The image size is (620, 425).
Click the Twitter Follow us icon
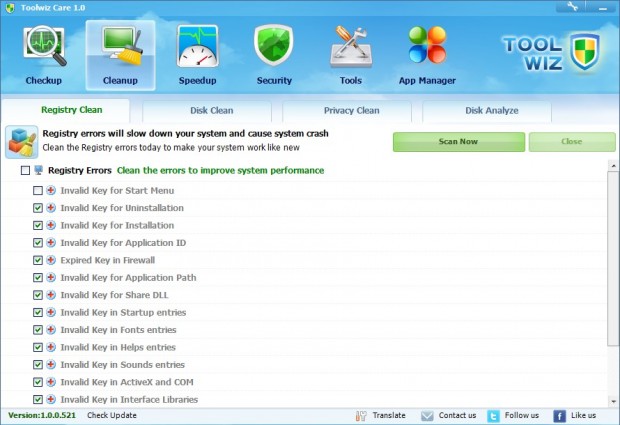pyautogui.click(x=493, y=416)
